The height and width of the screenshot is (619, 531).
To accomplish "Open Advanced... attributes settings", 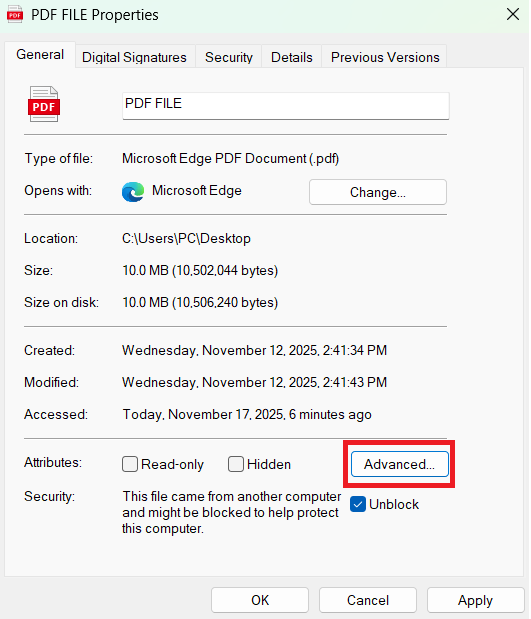I will pyautogui.click(x=400, y=464).
